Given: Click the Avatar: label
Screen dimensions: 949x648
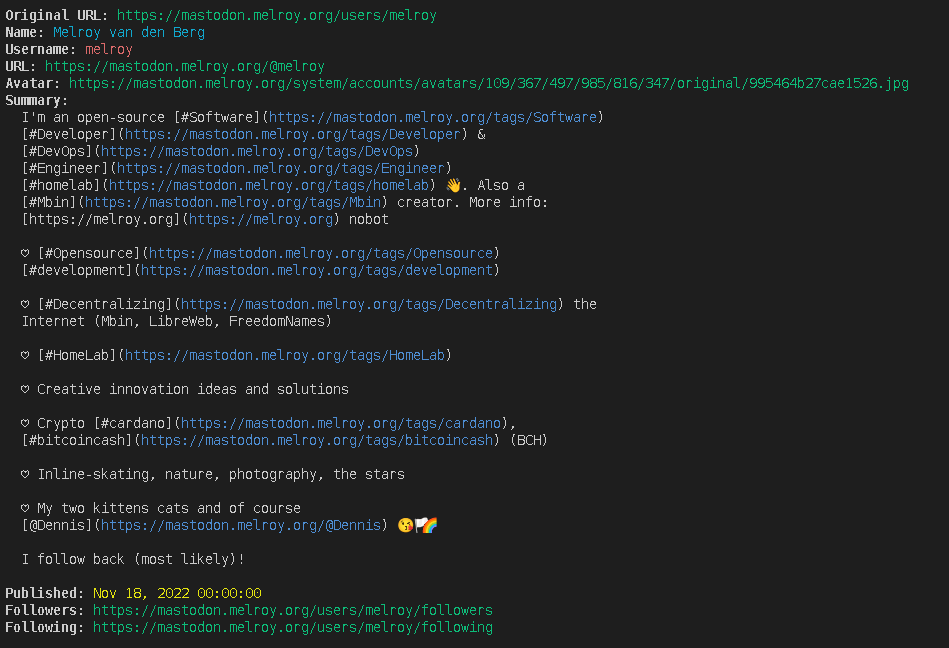Looking at the screenshot, I should (x=32, y=83).
